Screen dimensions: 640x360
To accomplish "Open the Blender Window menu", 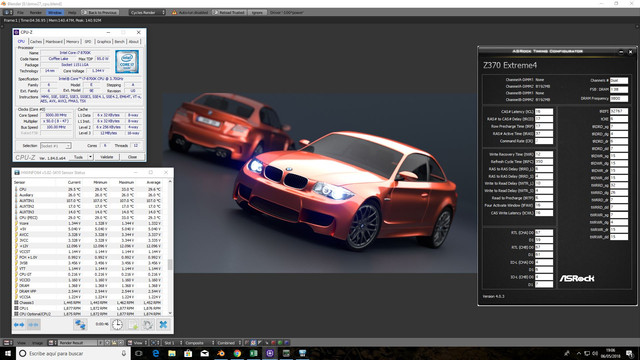I will 54,13.
